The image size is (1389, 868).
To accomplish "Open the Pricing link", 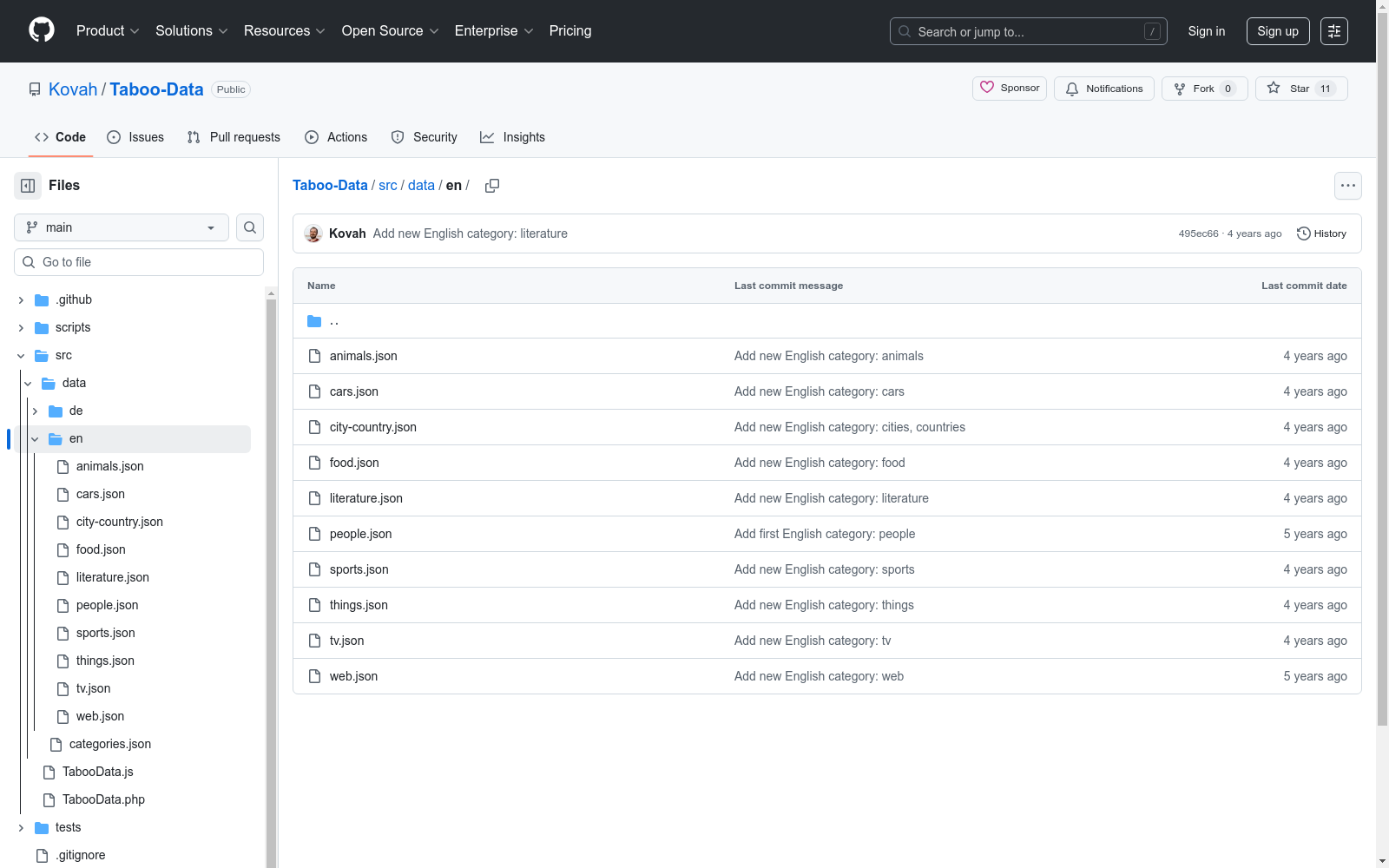I will pyautogui.click(x=570, y=31).
